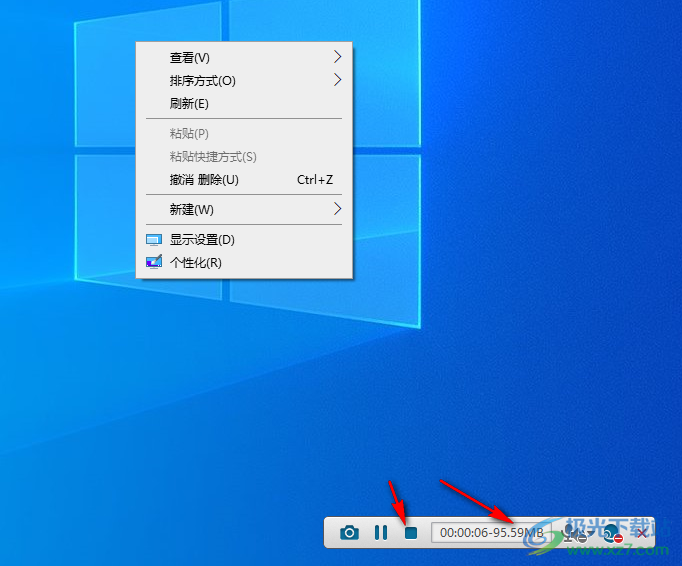The width and height of the screenshot is (682, 566).
Task: Close the recording toolbar with the red X
Action: point(642,534)
